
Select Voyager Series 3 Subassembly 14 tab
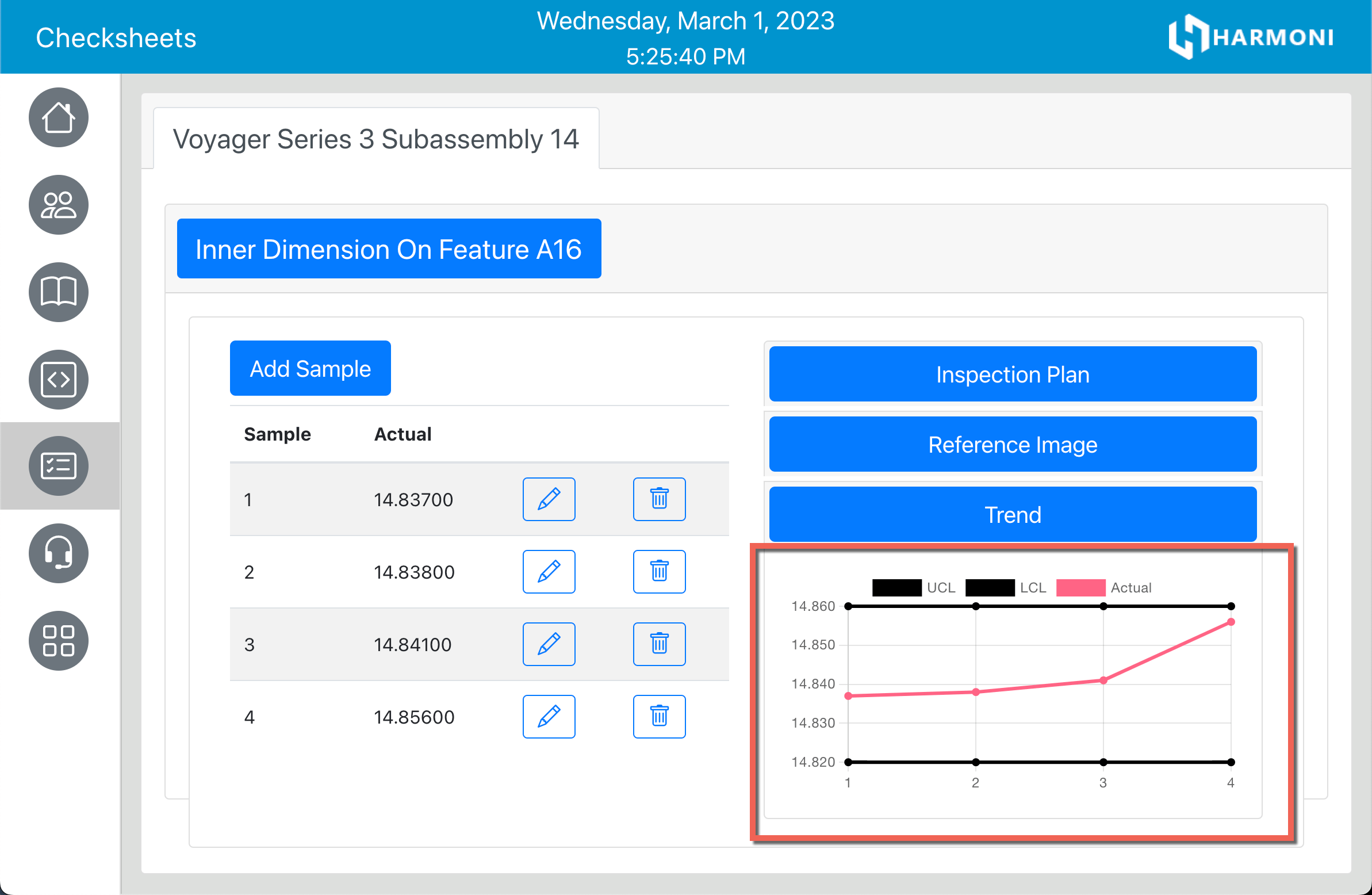pyautogui.click(x=376, y=139)
